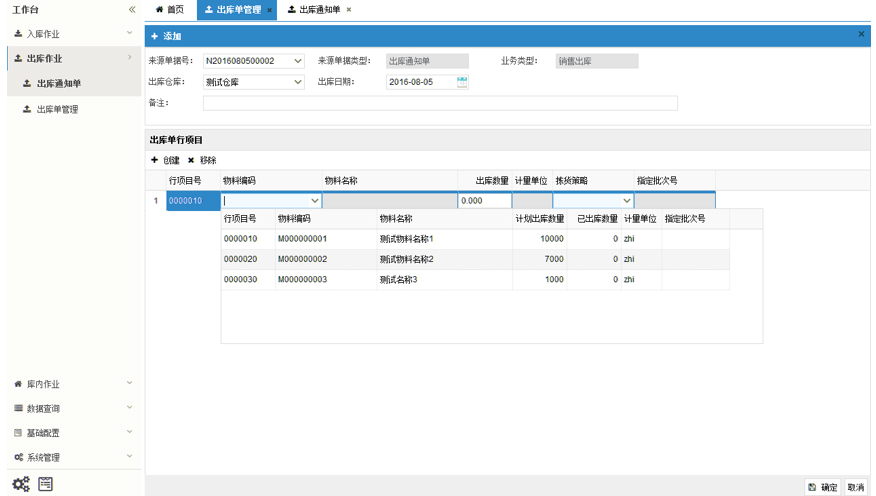
Task: Click the plus icon in the 添加 header
Action: [x=155, y=36]
